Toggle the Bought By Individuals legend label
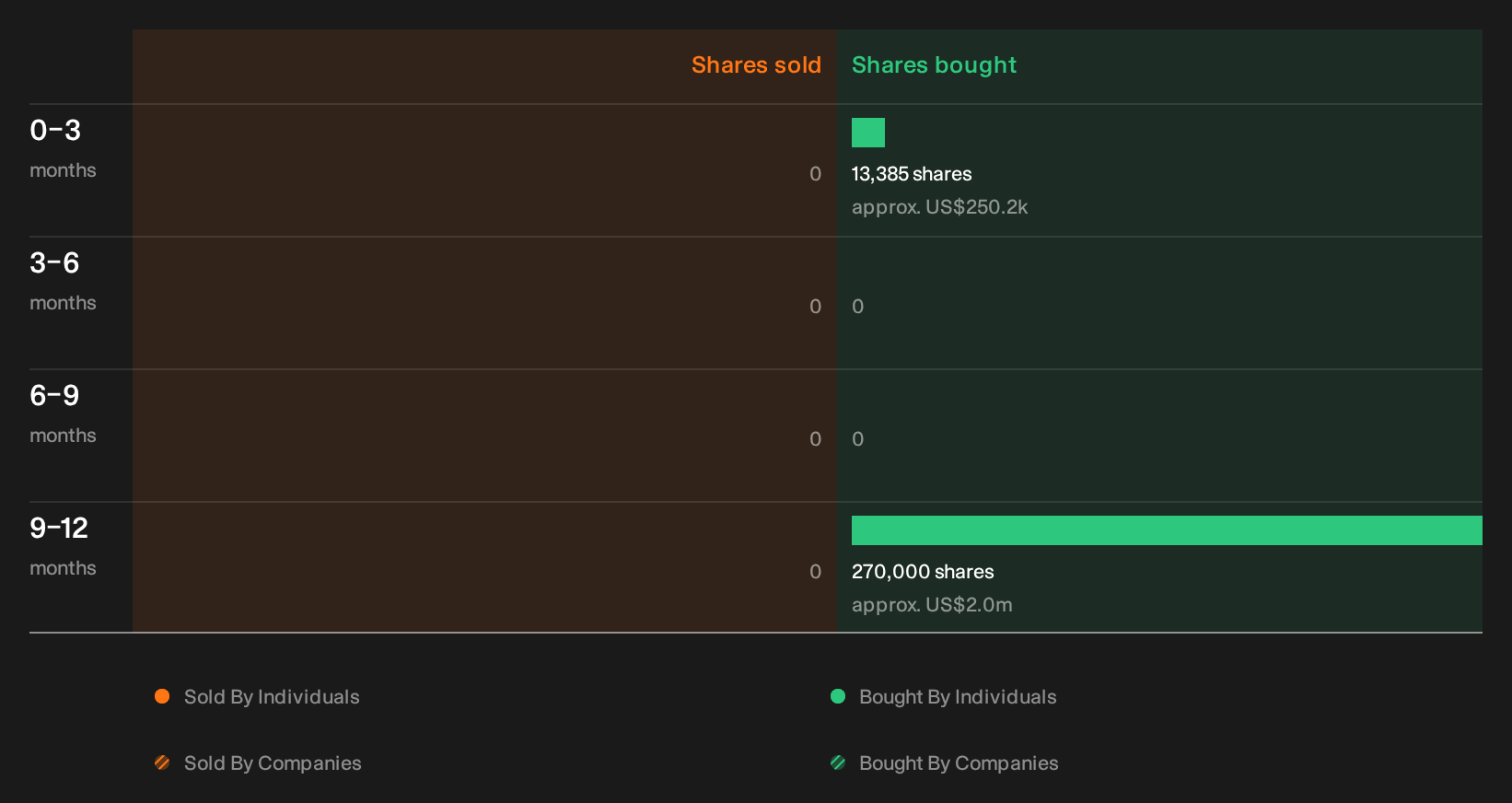This screenshot has height=803, width=1512. (958, 697)
